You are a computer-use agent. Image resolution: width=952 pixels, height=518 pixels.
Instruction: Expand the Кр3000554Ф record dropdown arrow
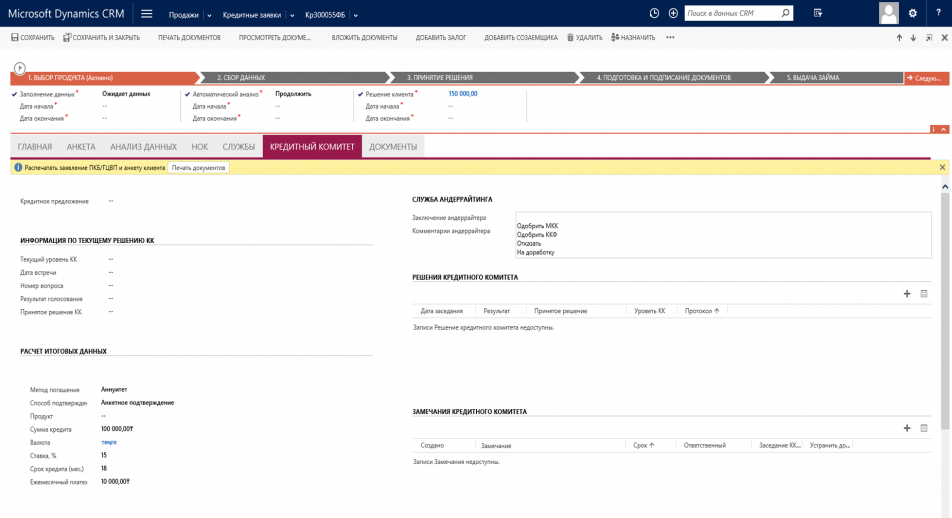pos(355,15)
